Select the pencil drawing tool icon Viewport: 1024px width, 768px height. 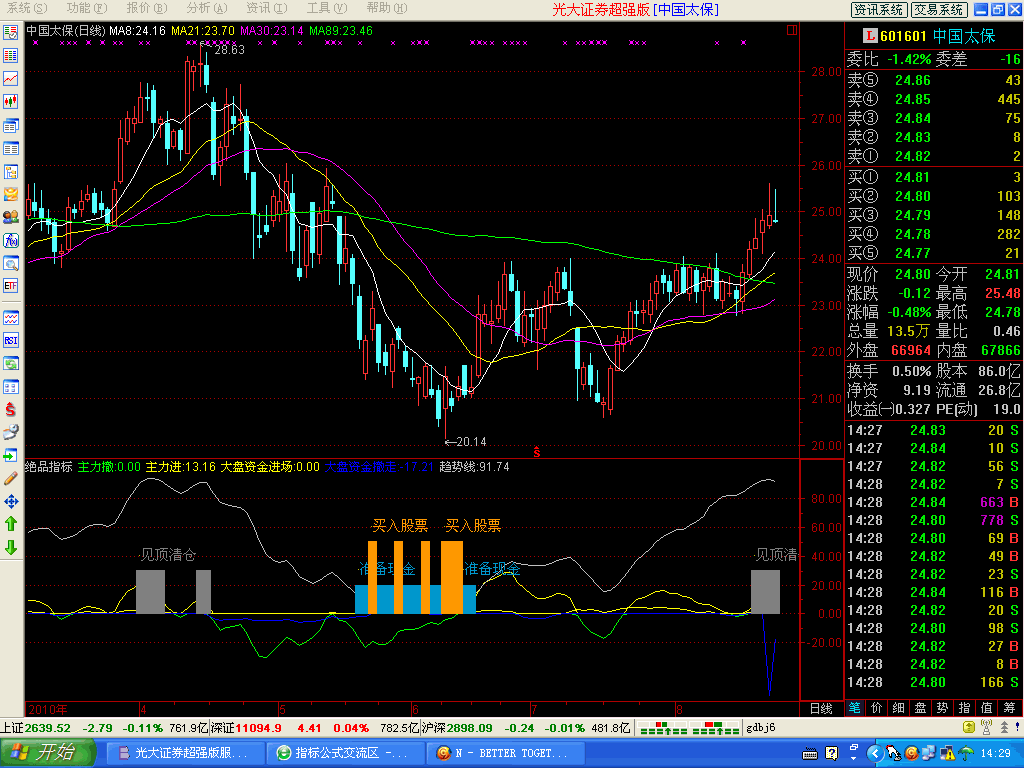(11, 478)
